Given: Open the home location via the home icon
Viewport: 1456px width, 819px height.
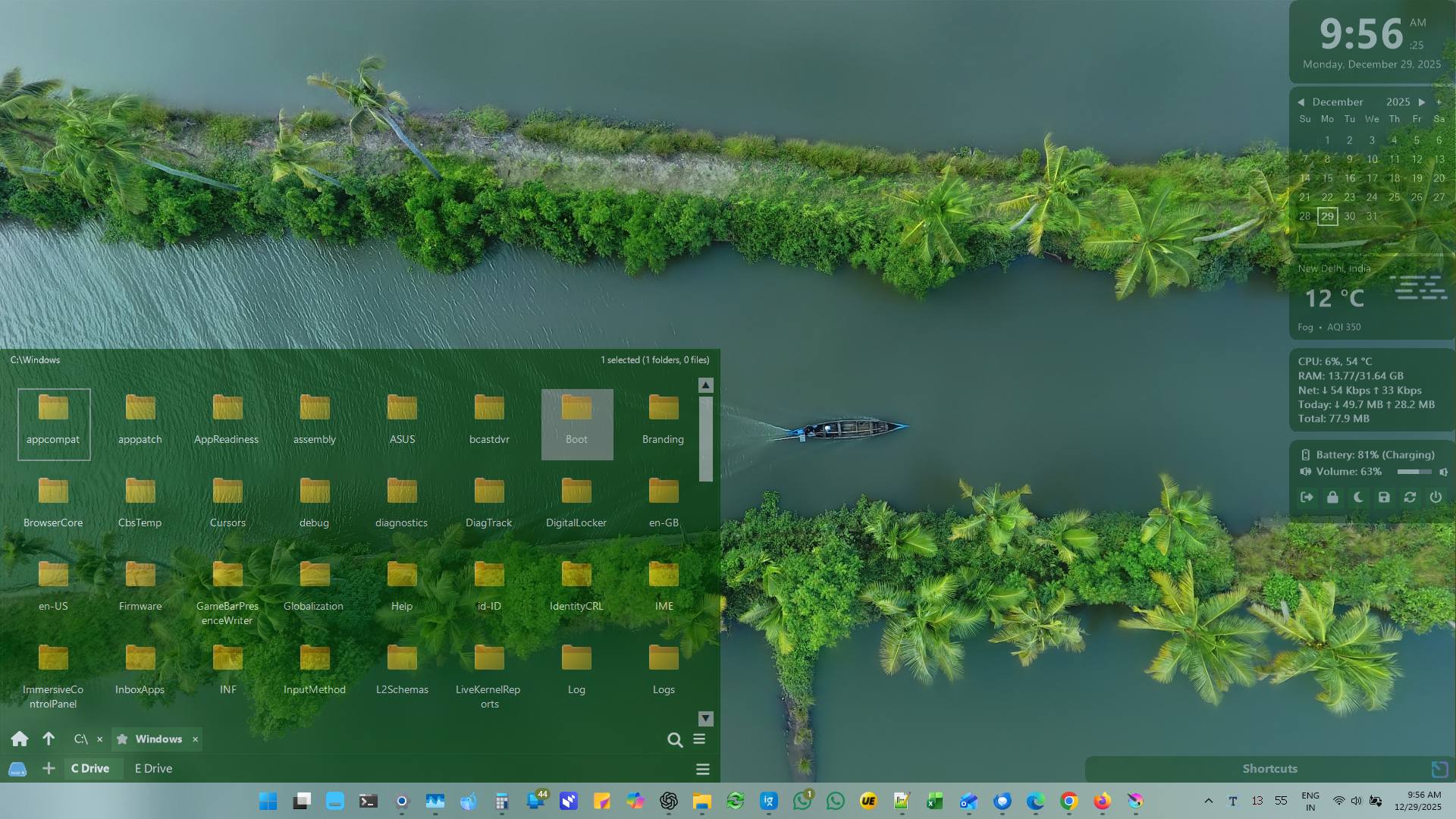Looking at the screenshot, I should [x=20, y=739].
